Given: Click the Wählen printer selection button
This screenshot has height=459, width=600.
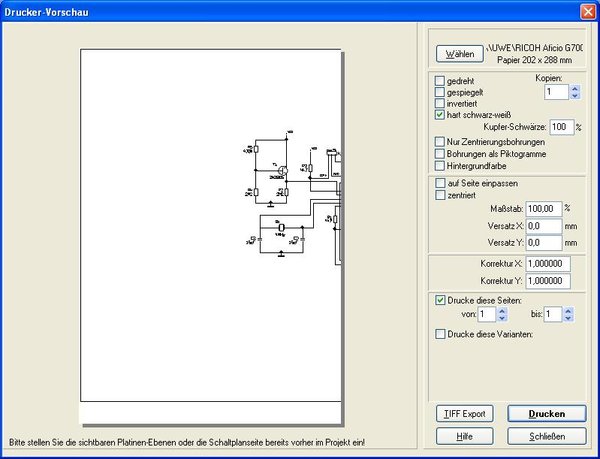Looking at the screenshot, I should click(x=460, y=54).
